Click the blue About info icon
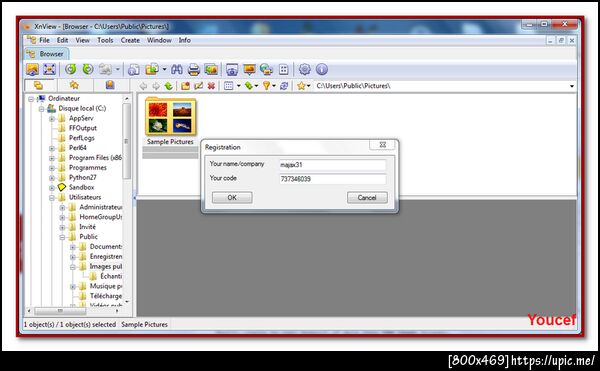This screenshot has width=600, height=371. click(x=322, y=69)
